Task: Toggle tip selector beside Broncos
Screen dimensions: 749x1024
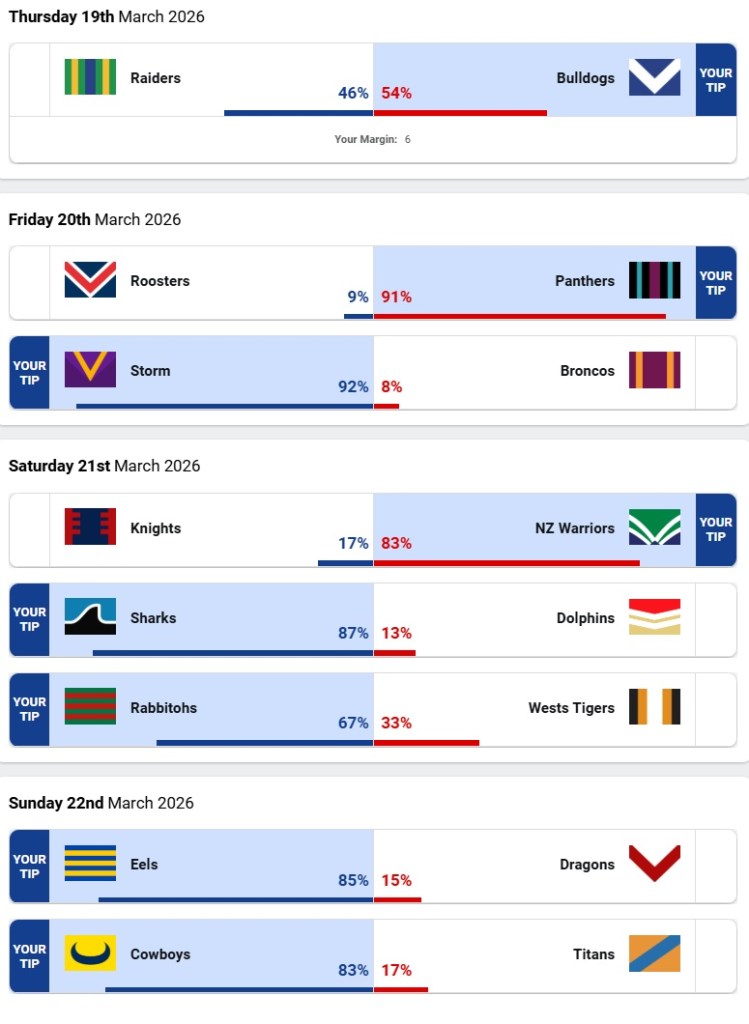Action: [x=715, y=372]
